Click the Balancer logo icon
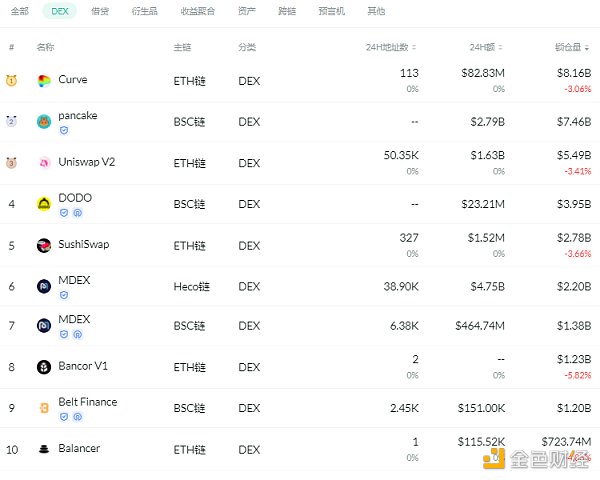600x480 pixels. [x=44, y=449]
